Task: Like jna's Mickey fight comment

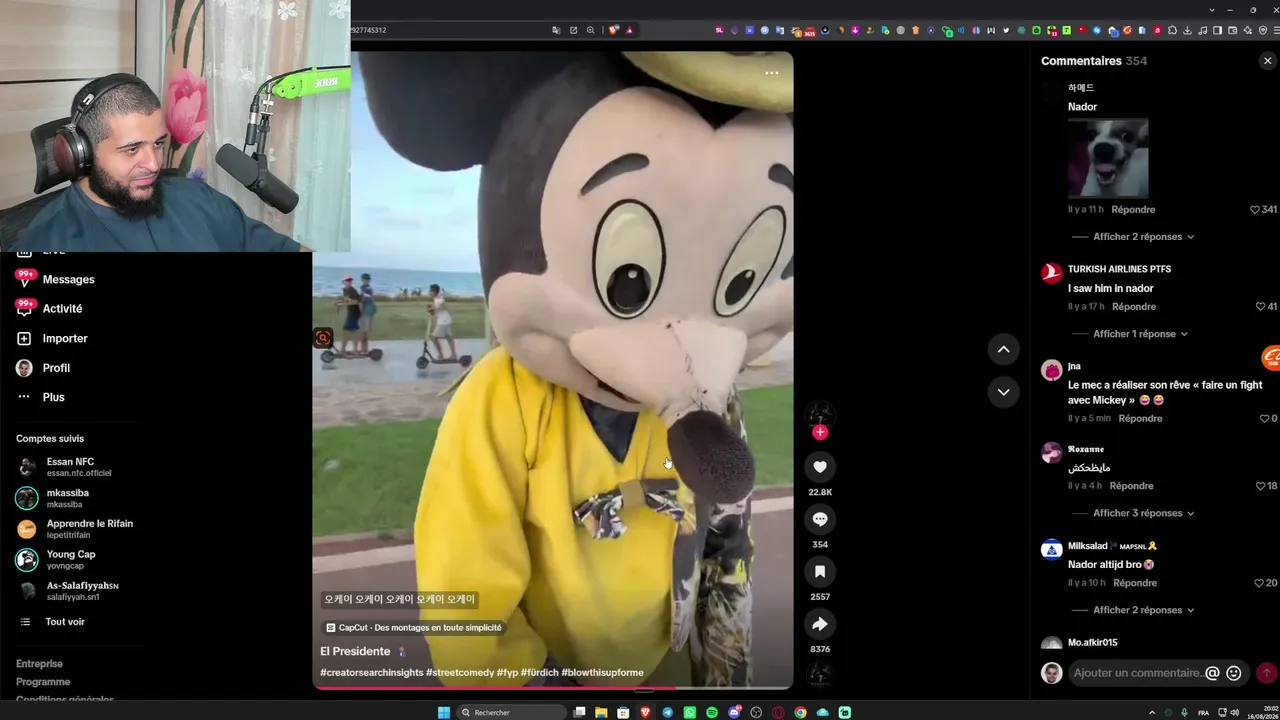Action: (1264, 419)
